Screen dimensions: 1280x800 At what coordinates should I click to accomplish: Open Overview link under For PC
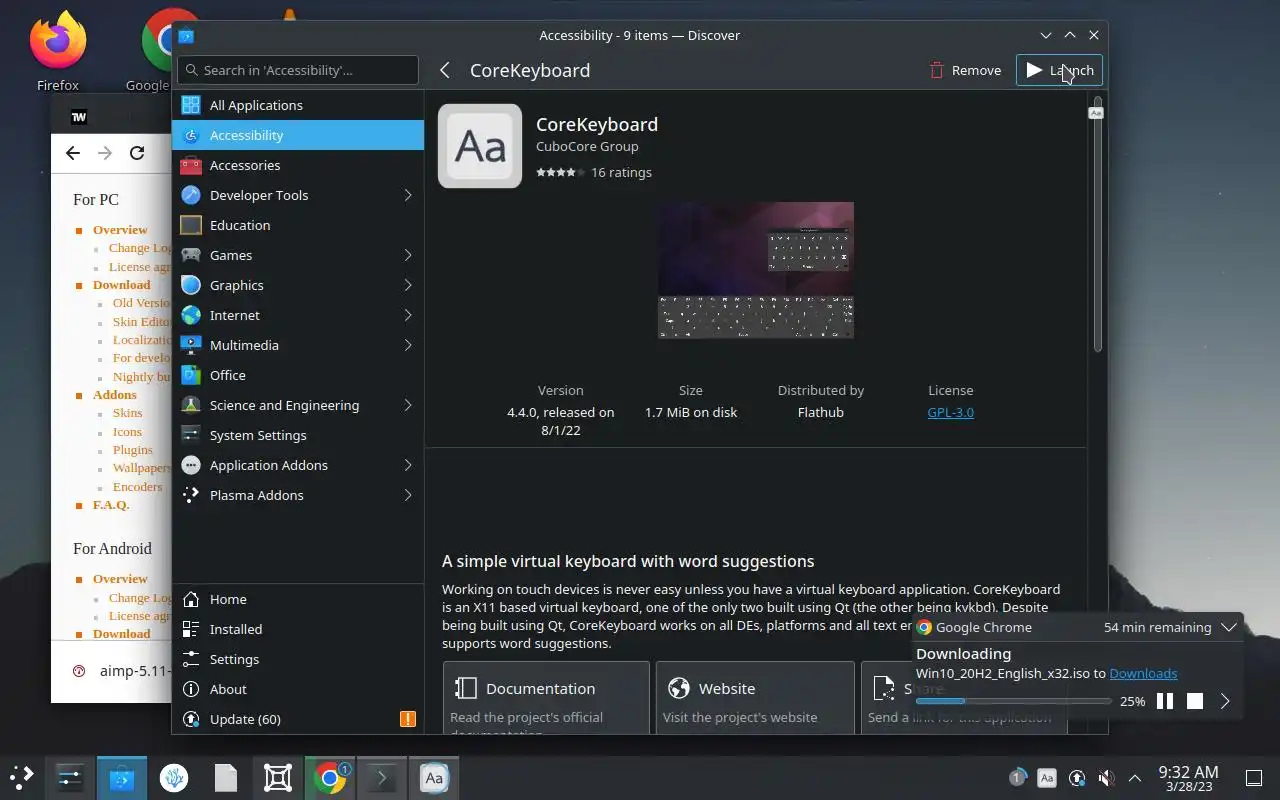120,230
